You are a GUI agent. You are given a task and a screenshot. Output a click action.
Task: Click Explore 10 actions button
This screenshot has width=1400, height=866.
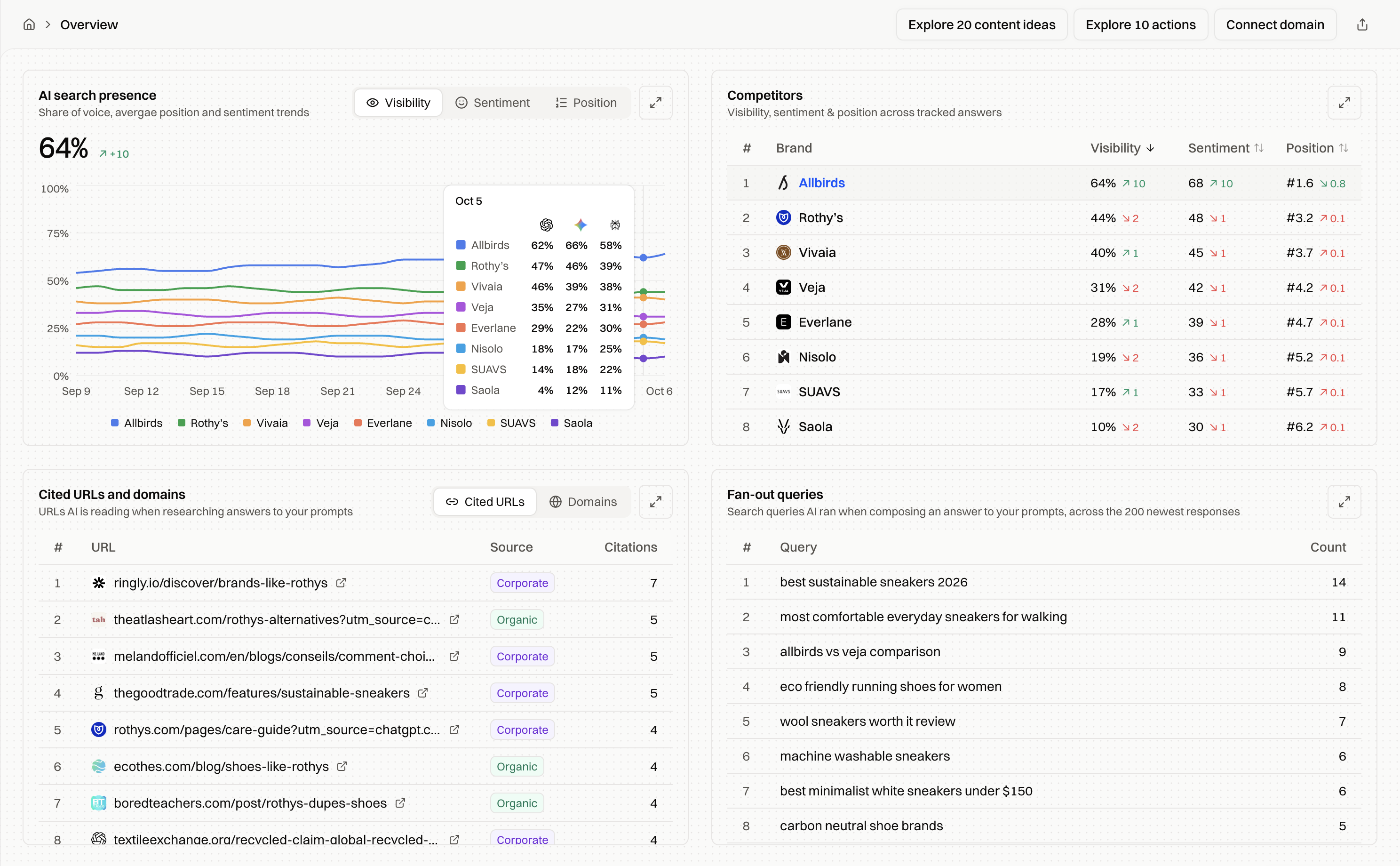pos(1140,24)
